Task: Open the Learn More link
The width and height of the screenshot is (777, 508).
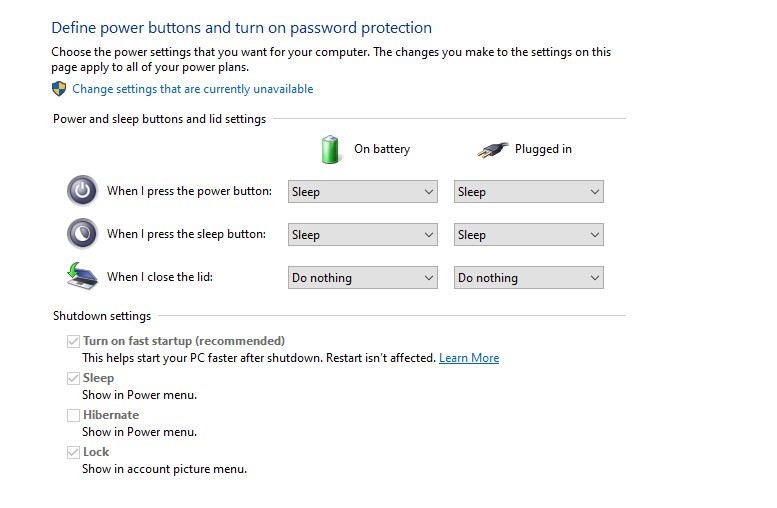Action: pos(468,358)
